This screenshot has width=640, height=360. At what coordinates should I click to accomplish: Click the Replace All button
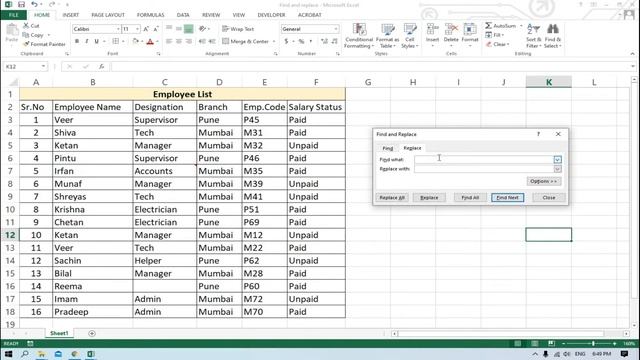click(x=392, y=198)
